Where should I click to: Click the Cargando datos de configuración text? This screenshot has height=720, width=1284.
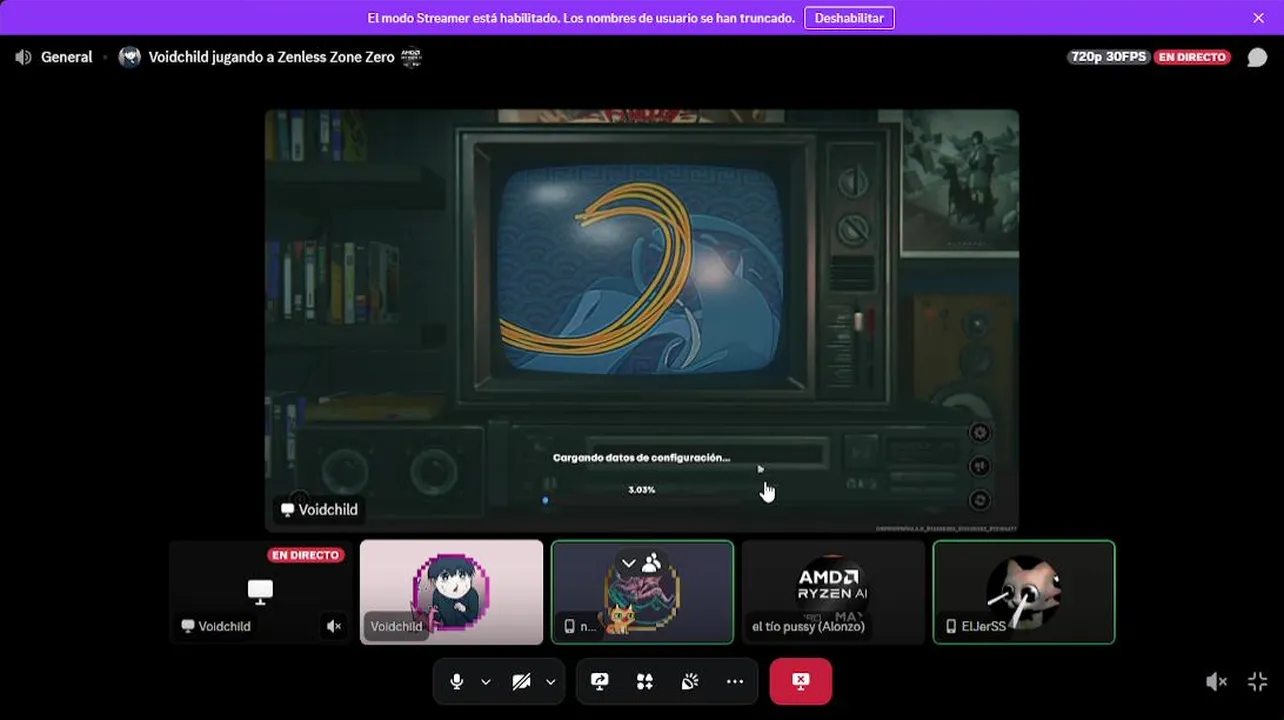point(641,457)
